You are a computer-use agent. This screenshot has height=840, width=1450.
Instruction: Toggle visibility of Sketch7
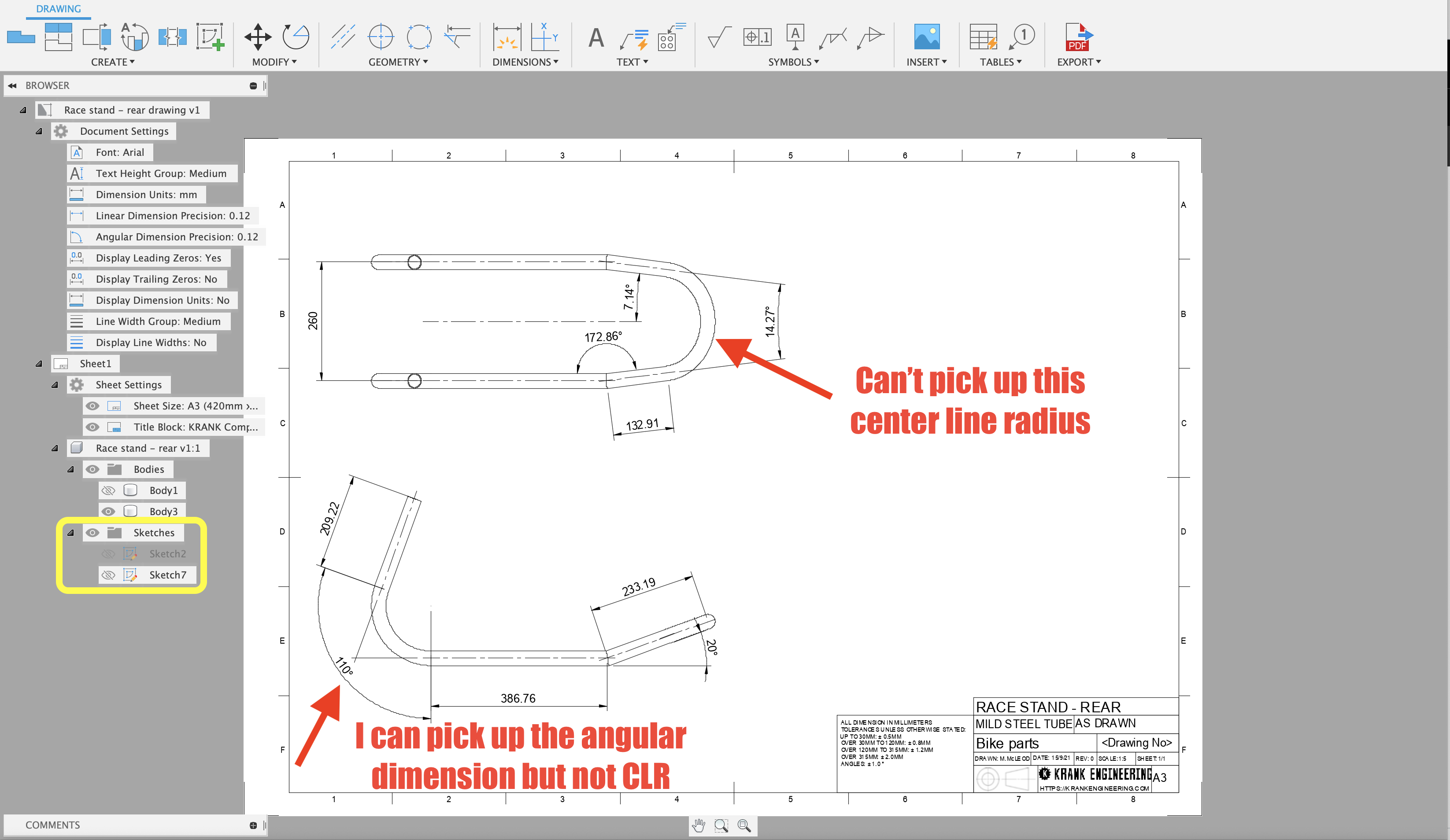pos(108,575)
